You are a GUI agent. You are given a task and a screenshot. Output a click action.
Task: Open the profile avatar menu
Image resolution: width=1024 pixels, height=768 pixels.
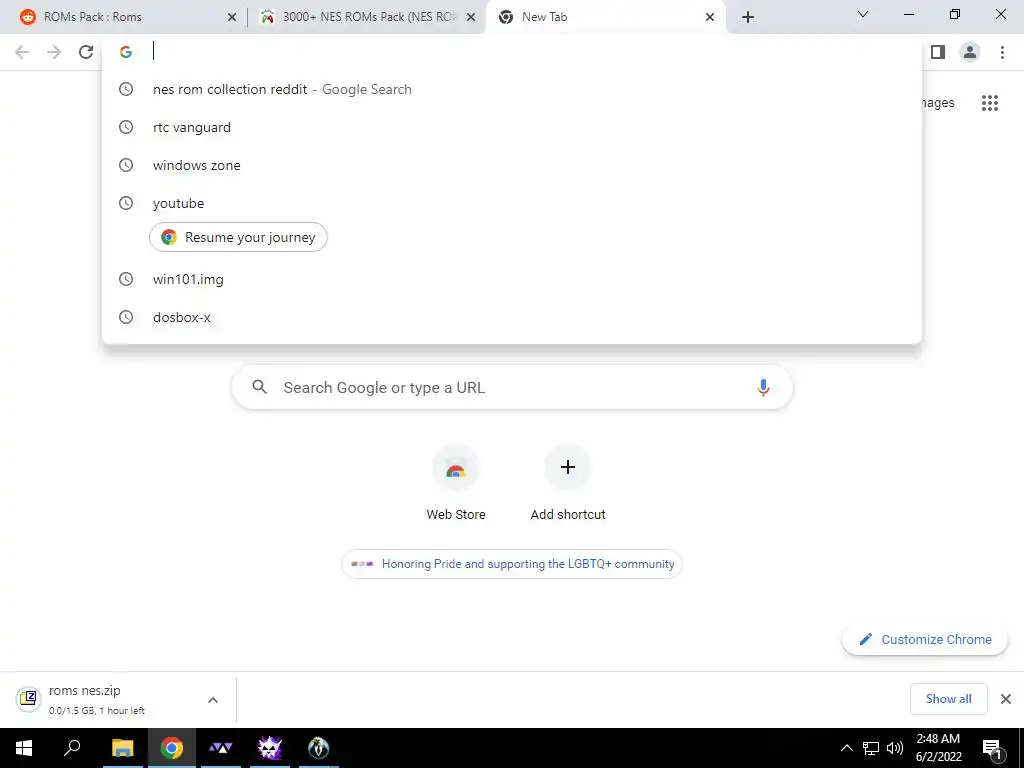click(x=970, y=52)
